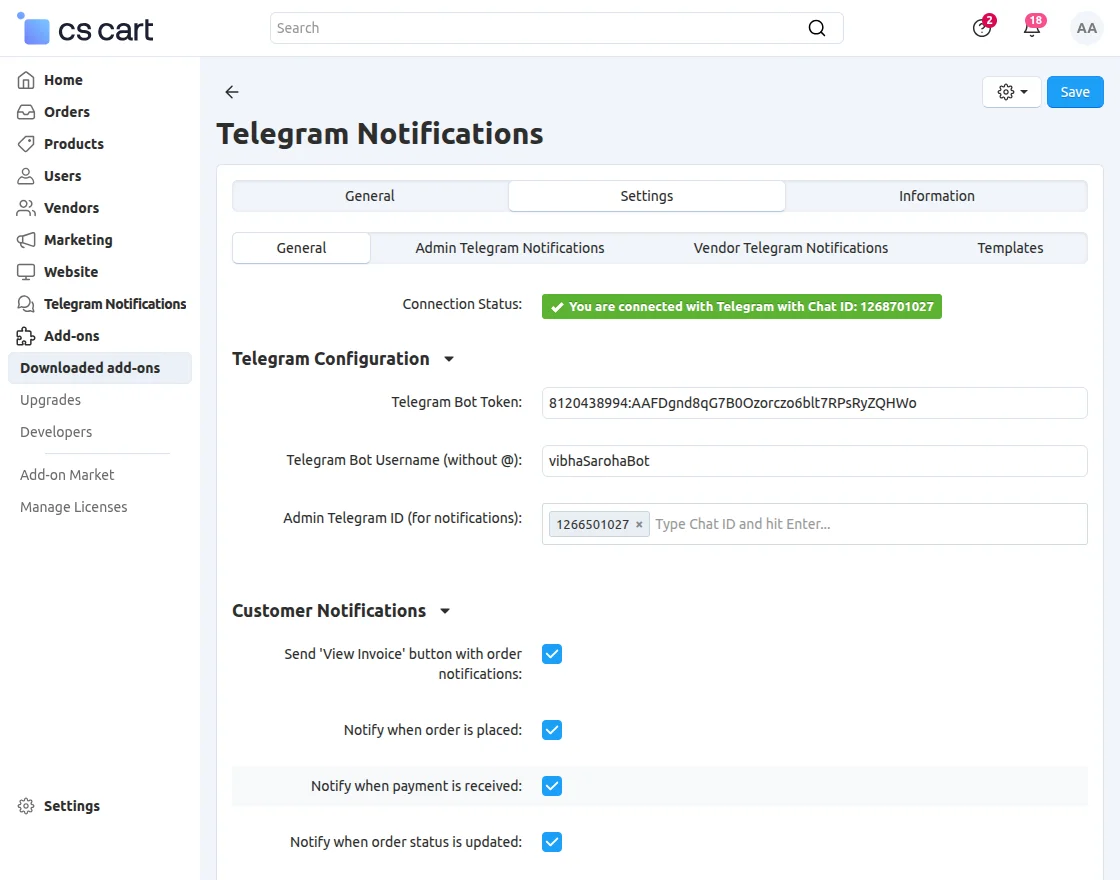Open Developers in sidebar
The image size is (1120, 880).
tap(56, 432)
